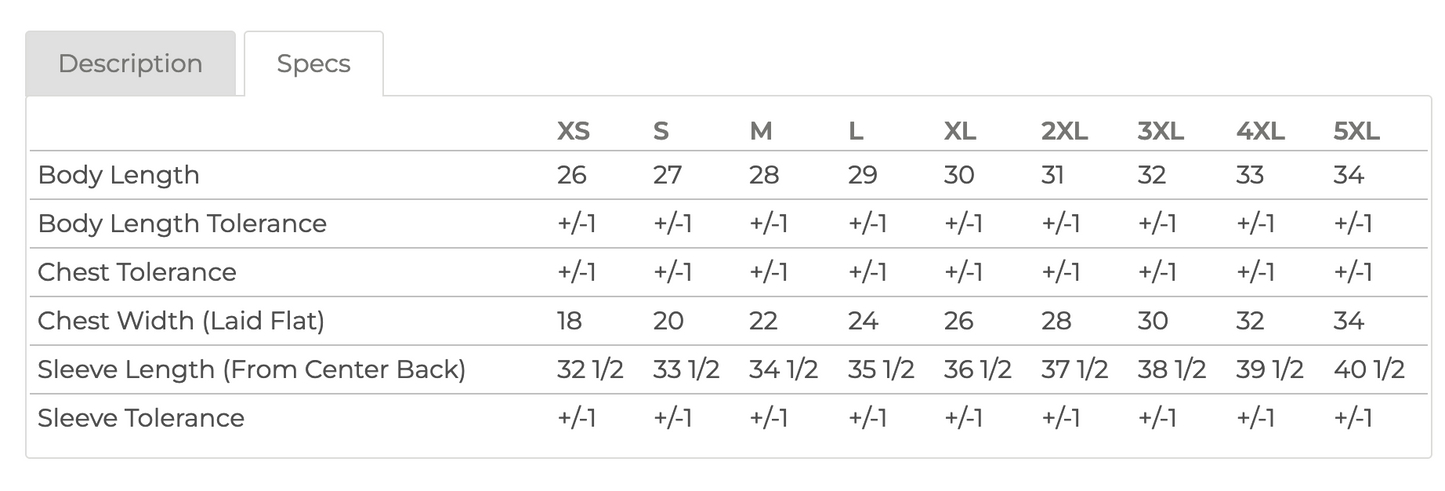The image size is (1445, 491).
Task: Click Sleeve Length 40 1/2 for 5XL
Action: coord(1369,370)
